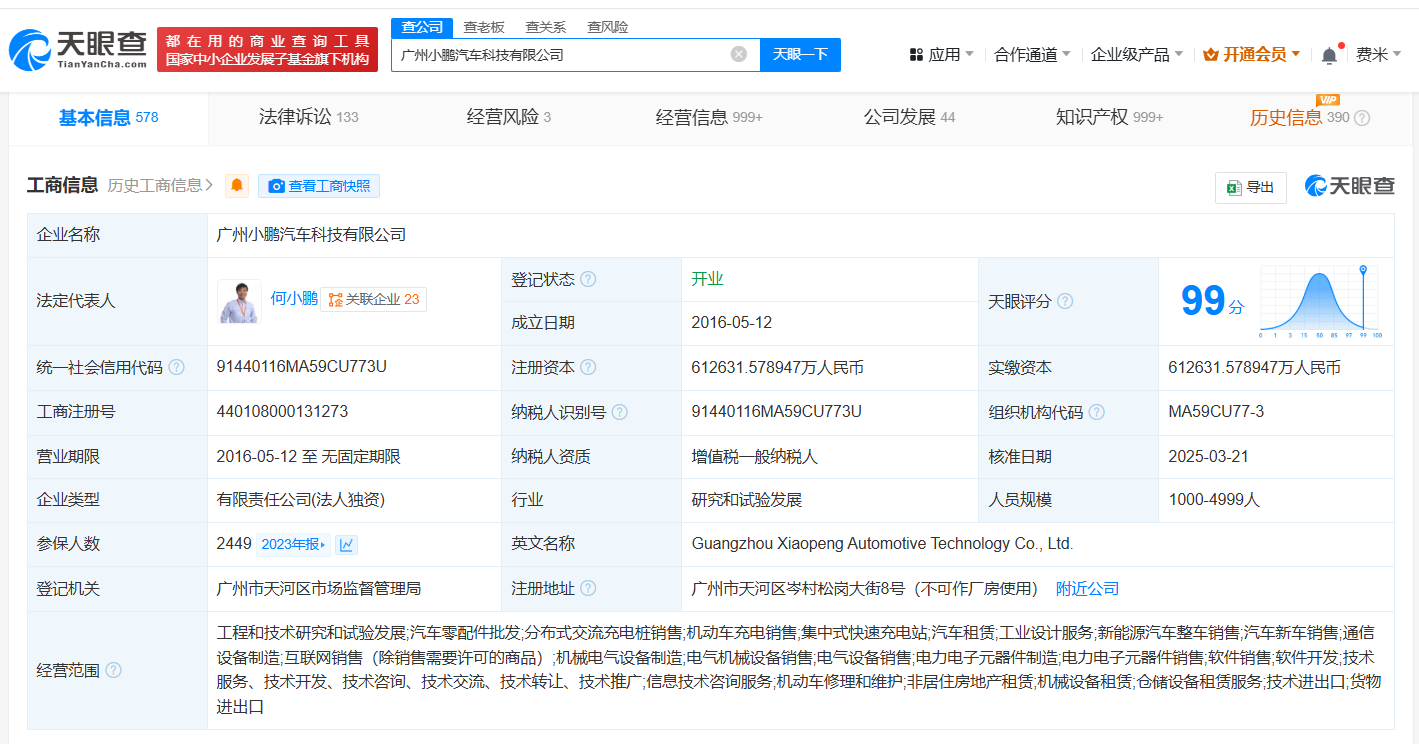Expand the 企业级产品 dropdown menu

point(1137,54)
